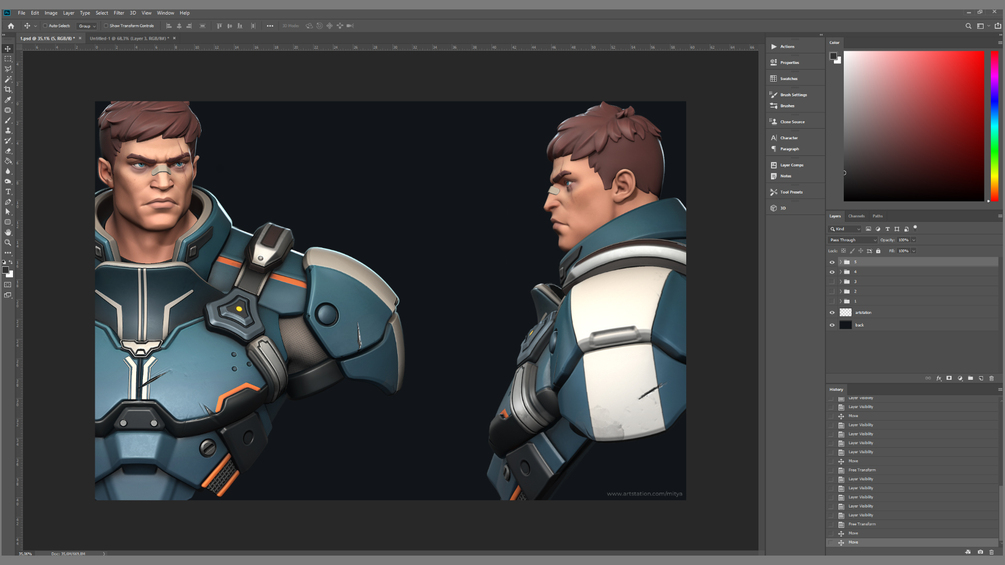Click the Home icon in options bar
Viewport: 1005px width, 565px height.
click(x=10, y=26)
